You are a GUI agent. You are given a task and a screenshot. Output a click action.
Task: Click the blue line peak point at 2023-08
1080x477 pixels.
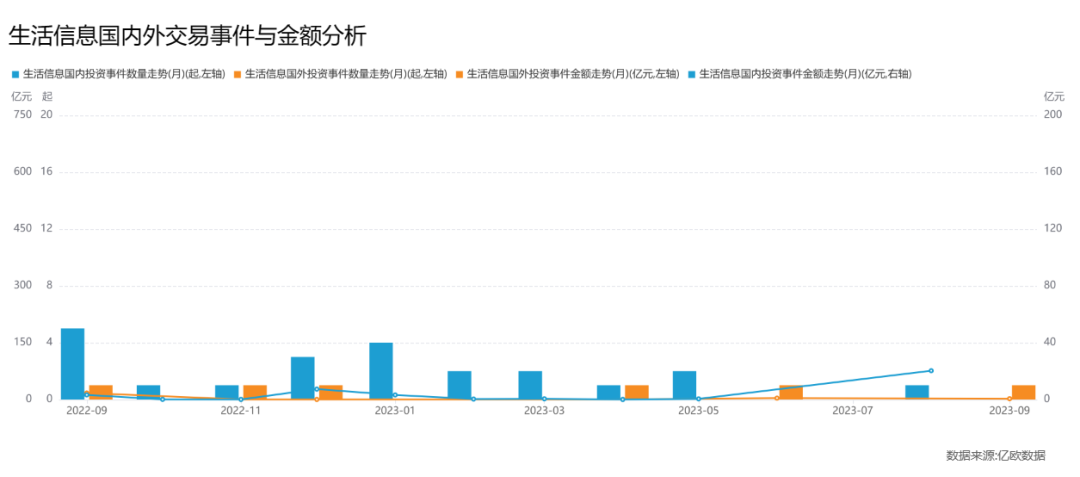(x=931, y=371)
